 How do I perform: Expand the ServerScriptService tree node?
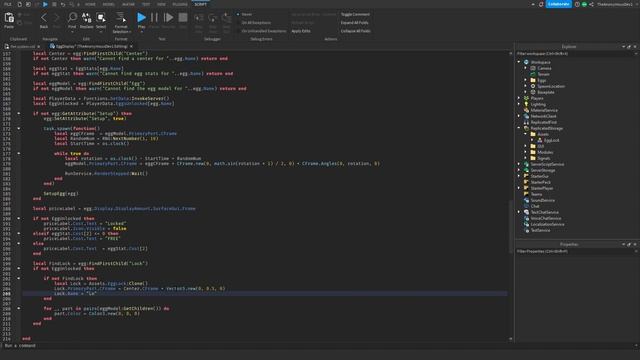(x=519, y=164)
